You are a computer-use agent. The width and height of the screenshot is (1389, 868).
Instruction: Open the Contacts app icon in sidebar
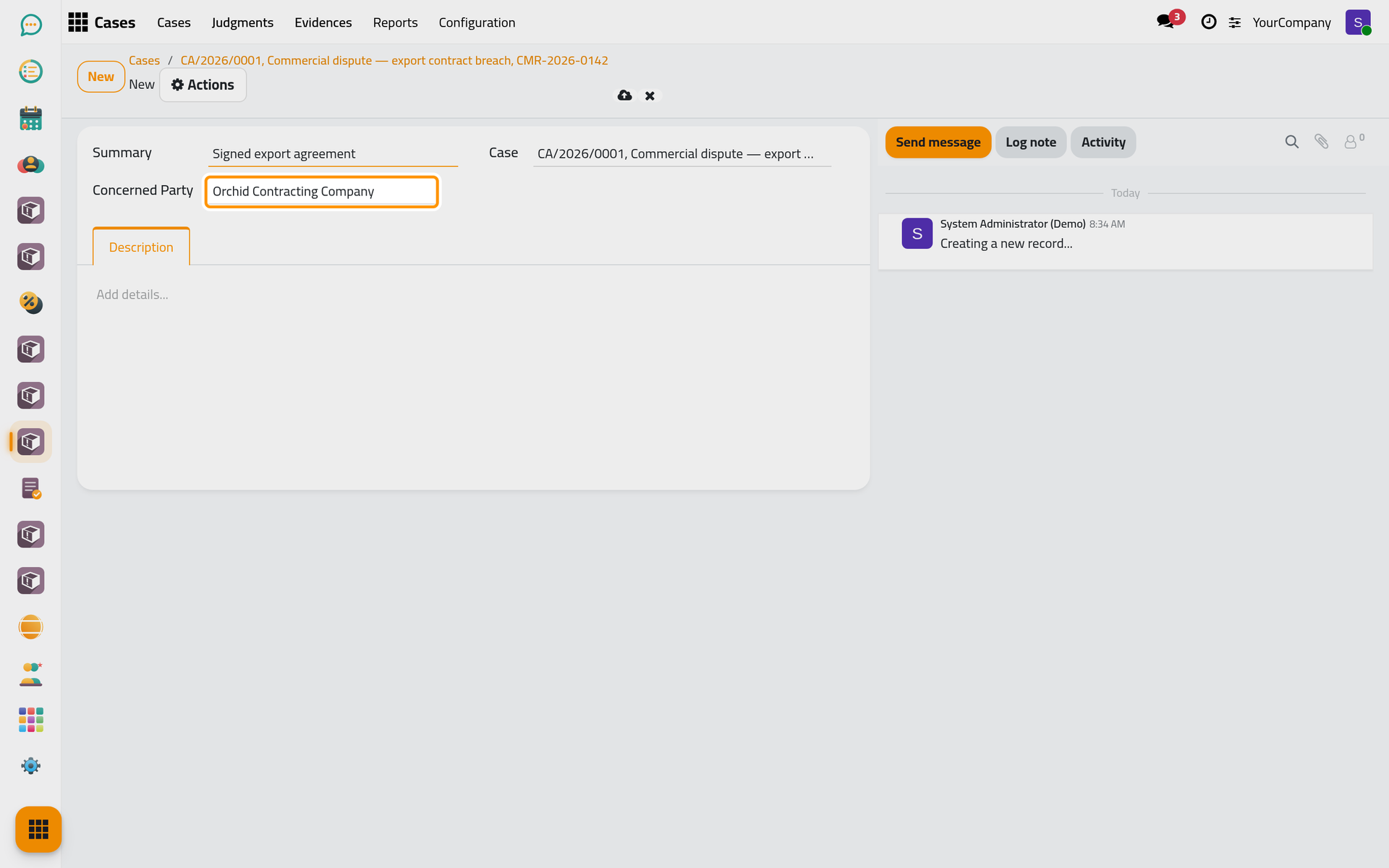pos(30,164)
